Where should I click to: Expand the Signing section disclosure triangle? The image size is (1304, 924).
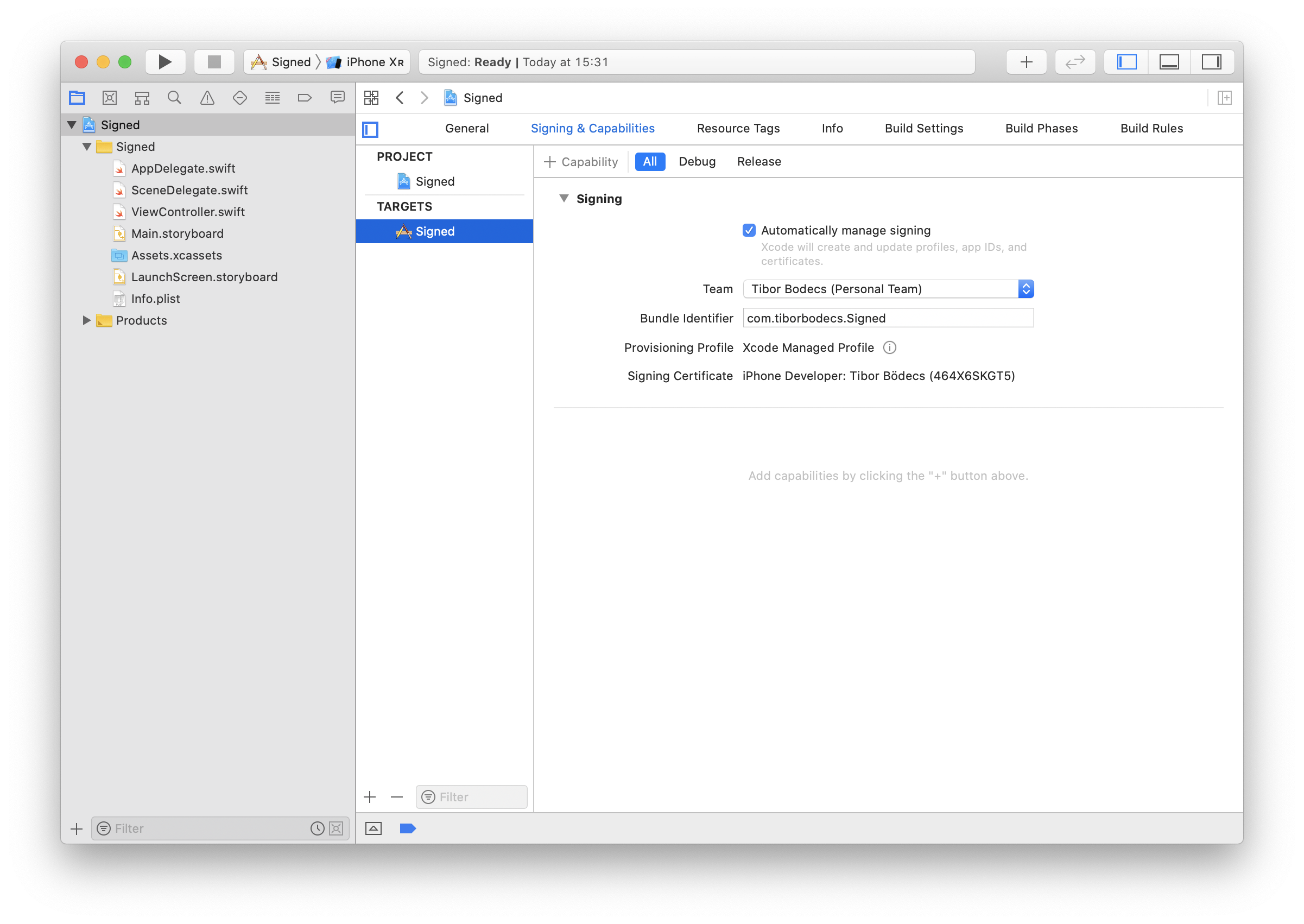click(564, 198)
